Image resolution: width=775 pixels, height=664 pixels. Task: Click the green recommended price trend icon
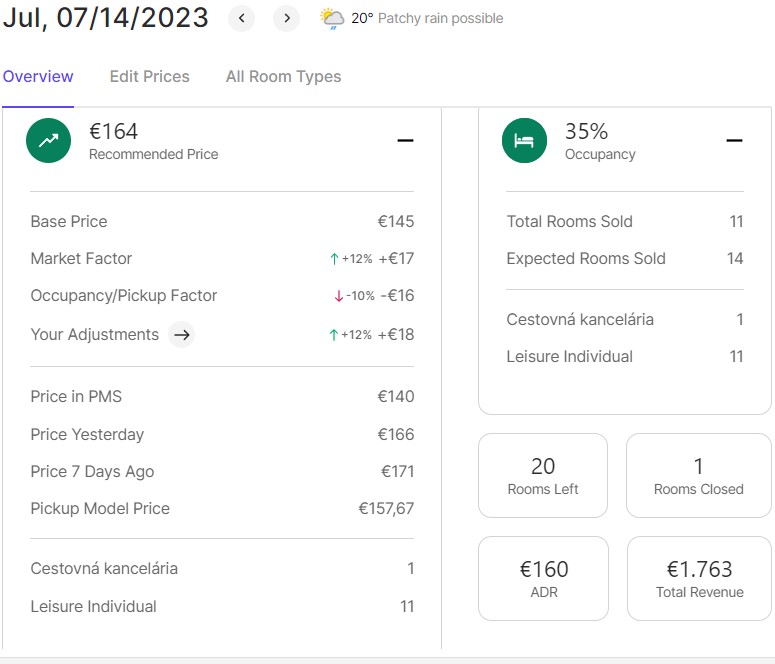coord(48,140)
